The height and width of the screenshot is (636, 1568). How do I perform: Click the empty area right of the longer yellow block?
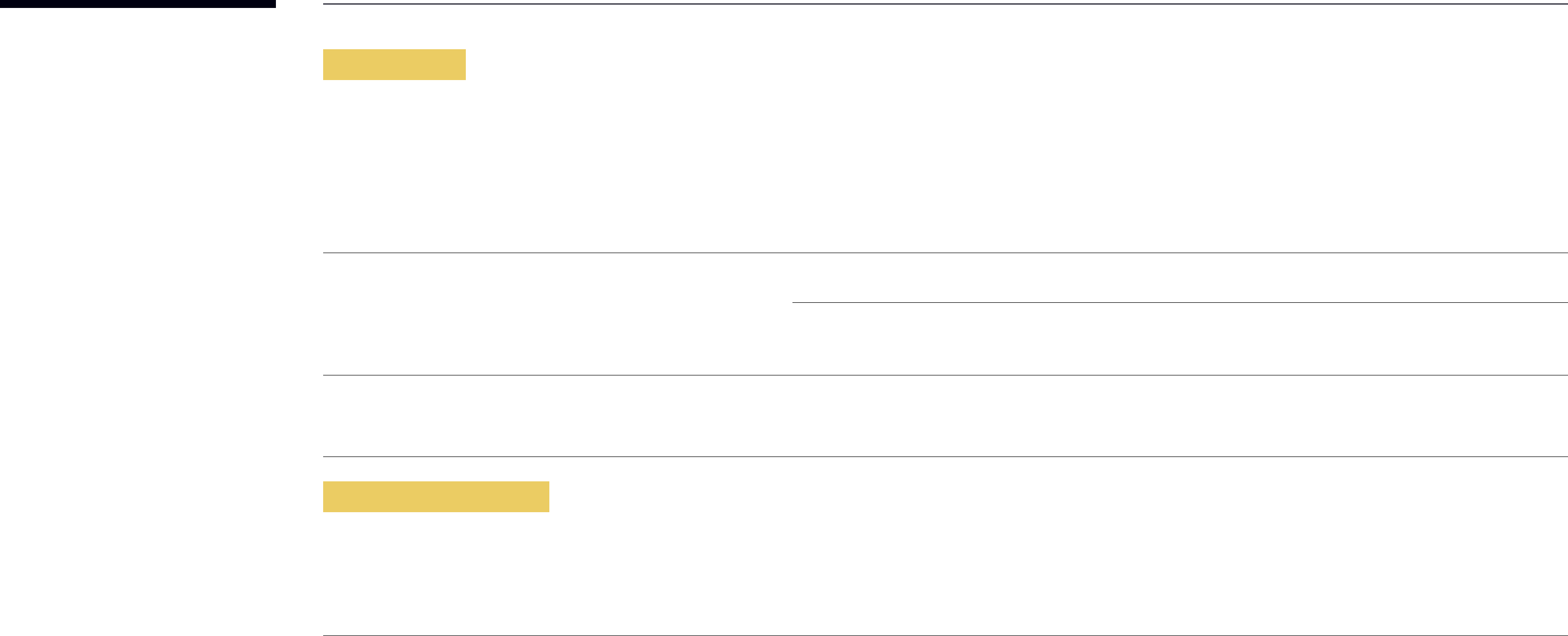click(1058, 497)
